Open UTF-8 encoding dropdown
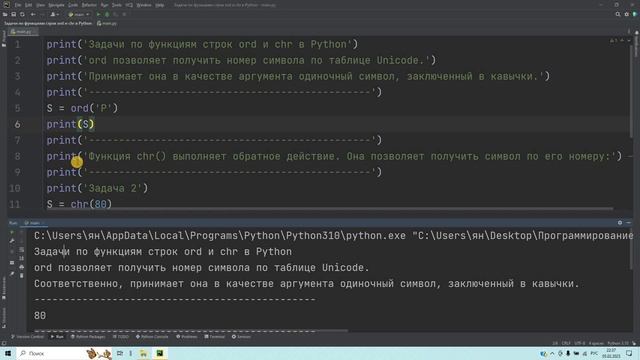 point(580,343)
